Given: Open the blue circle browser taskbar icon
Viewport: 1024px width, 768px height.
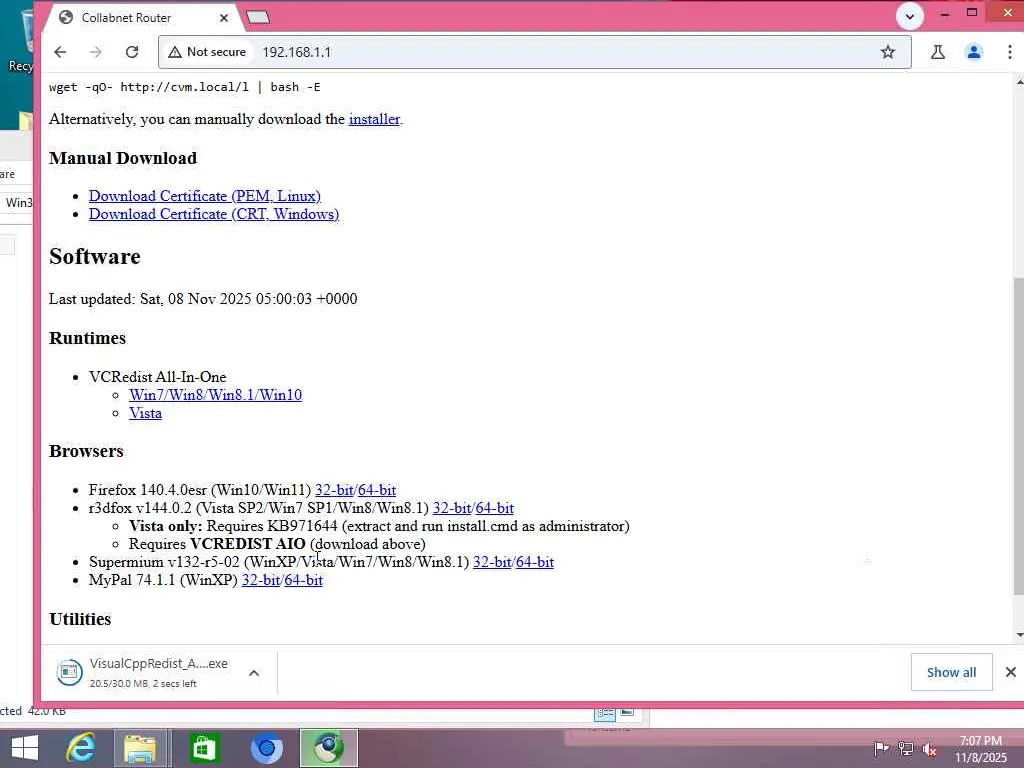Looking at the screenshot, I should [x=266, y=748].
